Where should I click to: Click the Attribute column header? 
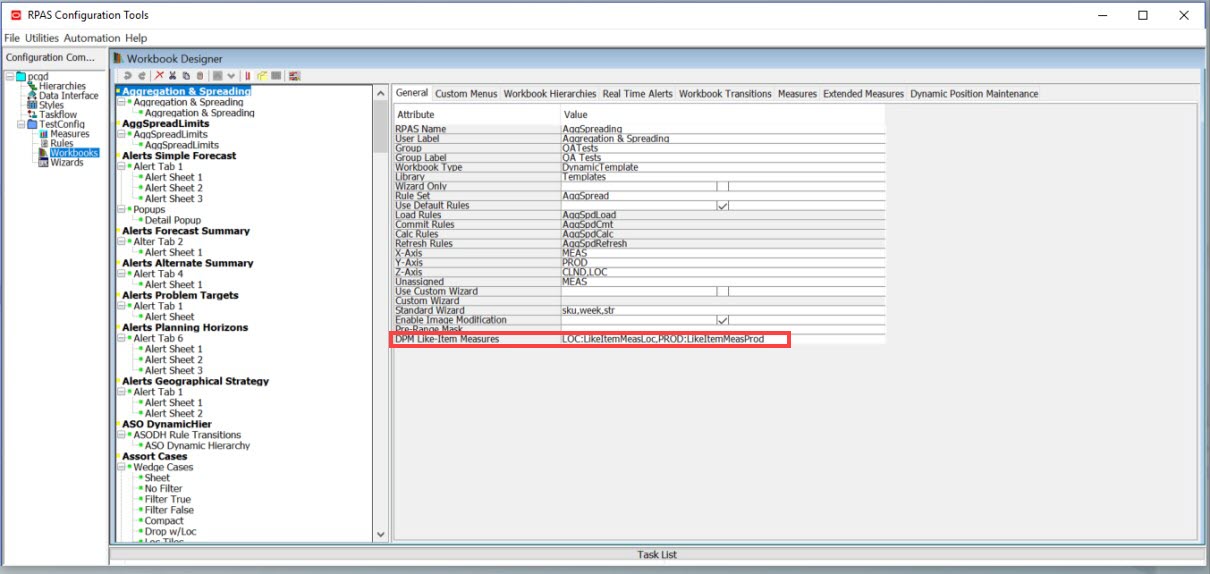[477, 114]
